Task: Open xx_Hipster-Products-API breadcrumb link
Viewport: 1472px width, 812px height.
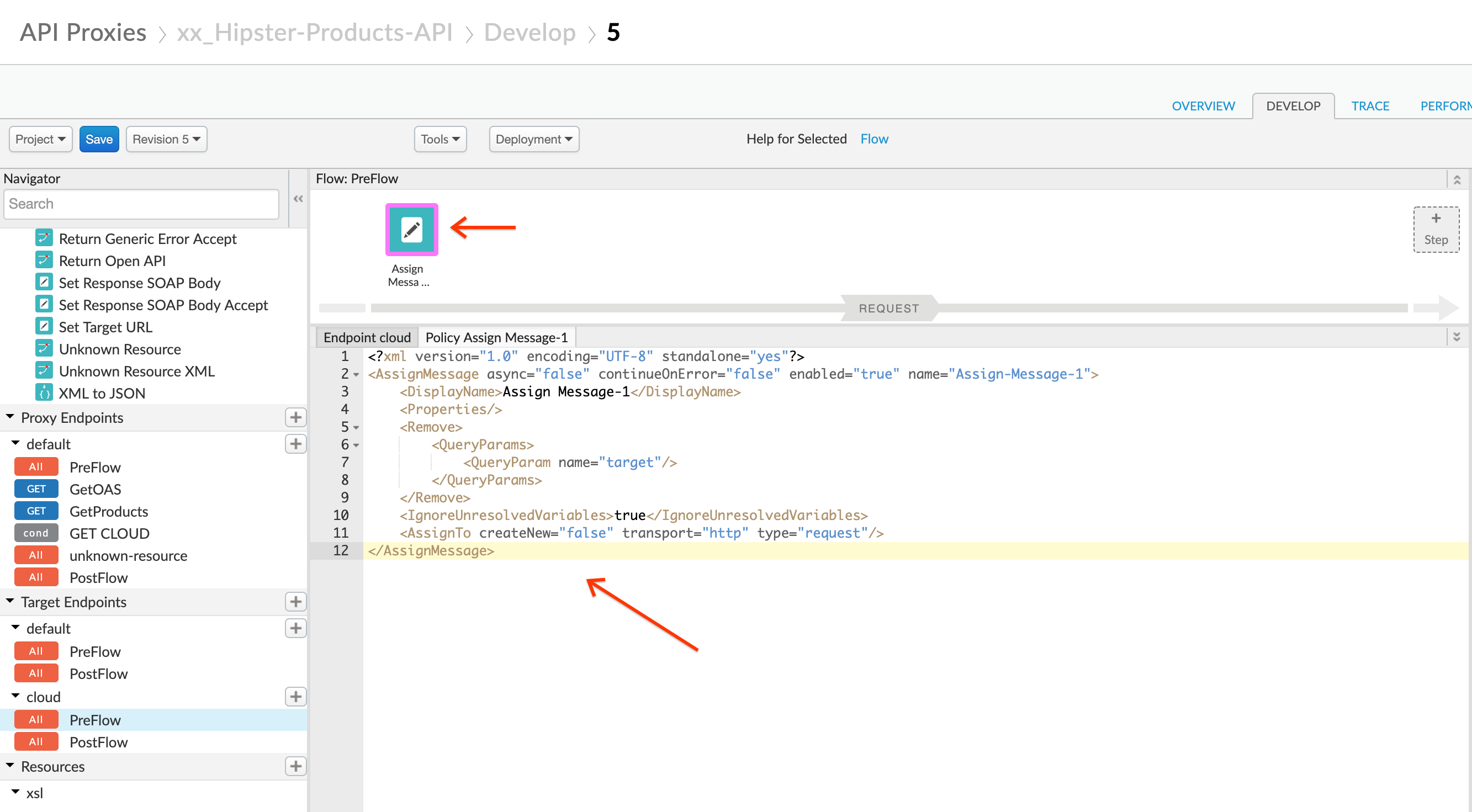Action: tap(314, 33)
